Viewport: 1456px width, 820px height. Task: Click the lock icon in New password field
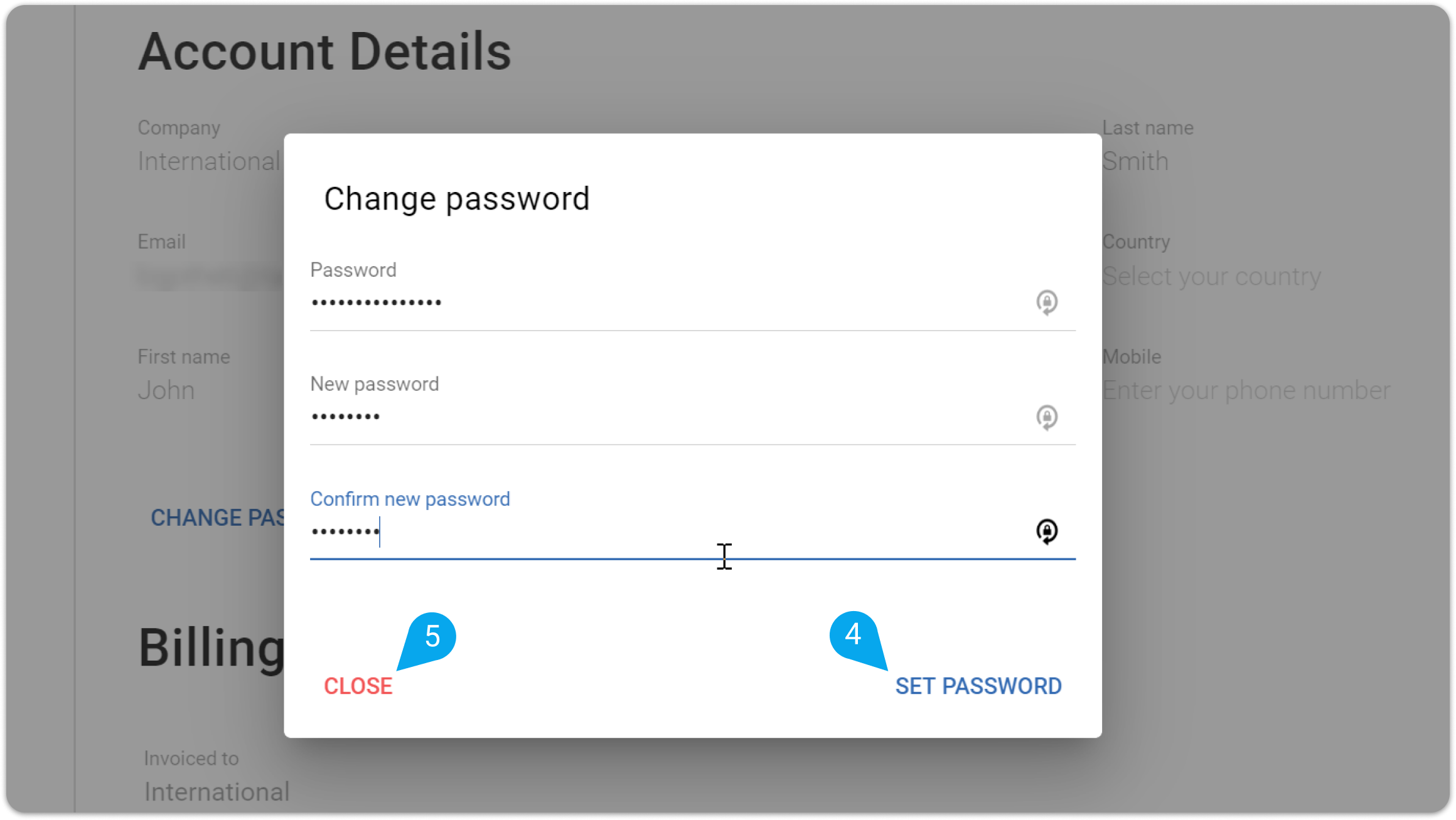click(x=1046, y=417)
